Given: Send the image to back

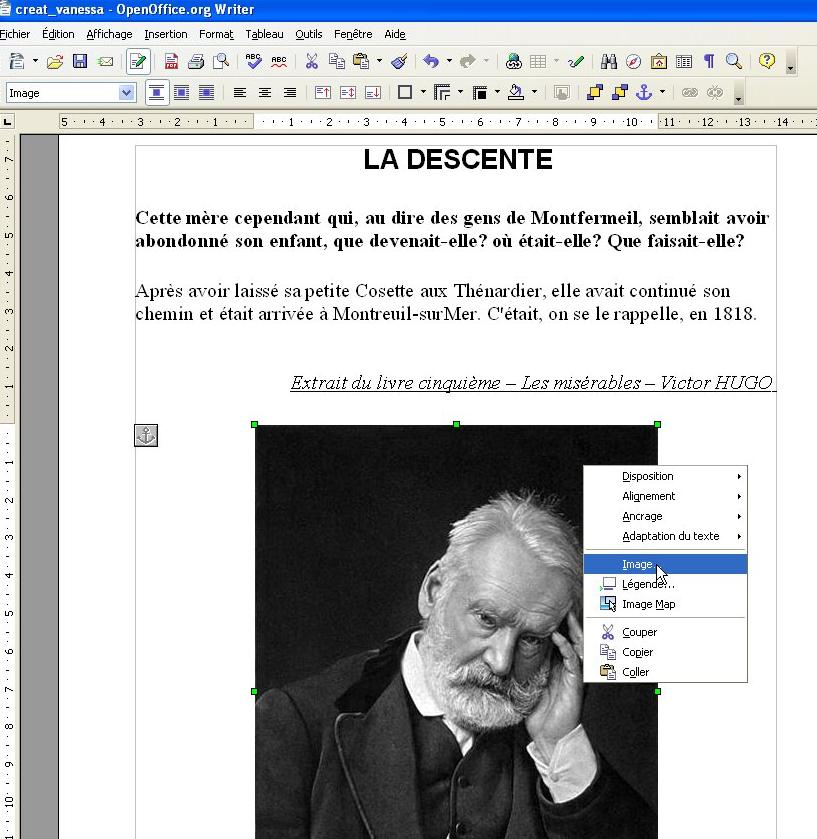Looking at the screenshot, I should (620, 93).
